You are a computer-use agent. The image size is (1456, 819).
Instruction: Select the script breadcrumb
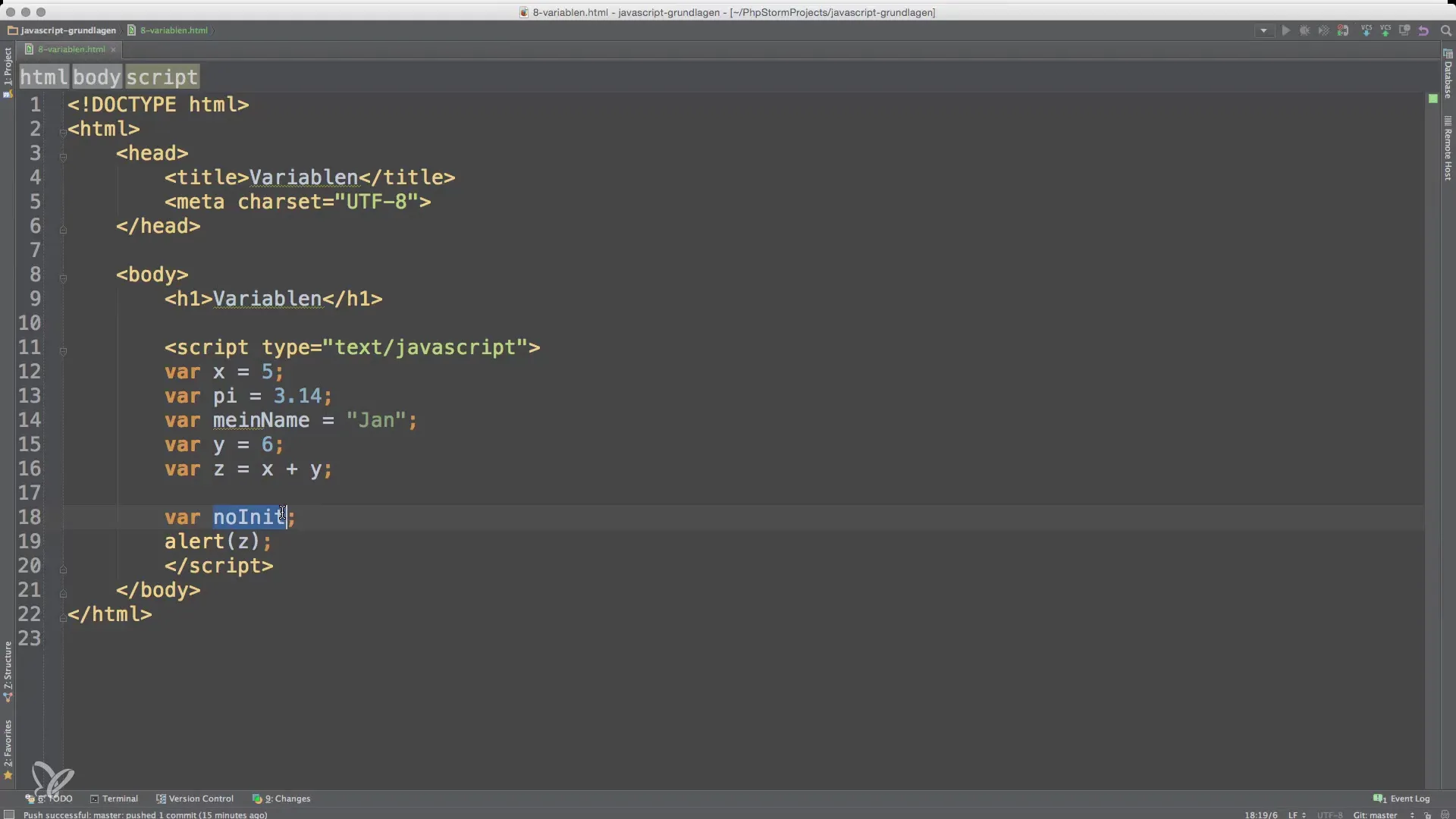coord(162,77)
